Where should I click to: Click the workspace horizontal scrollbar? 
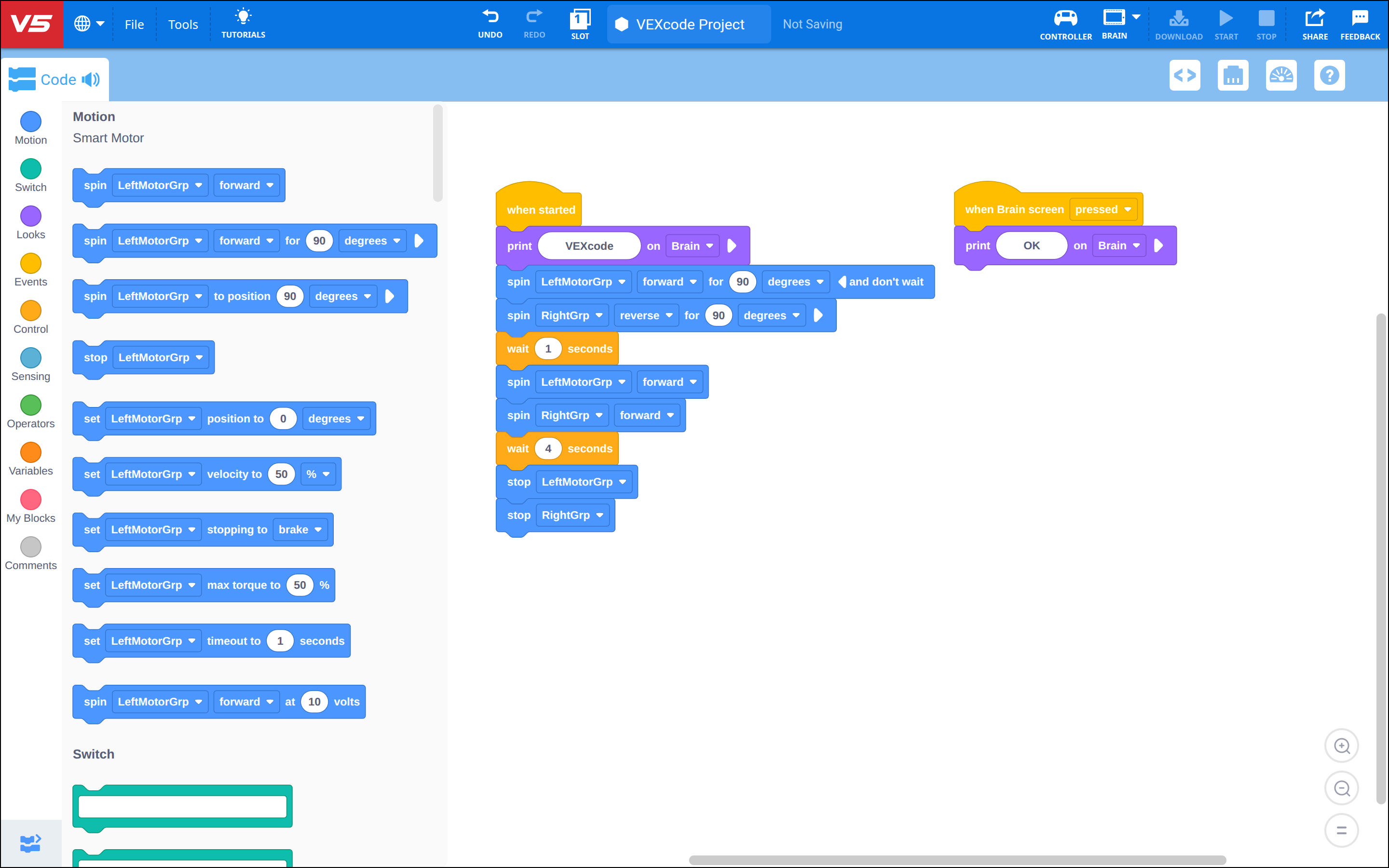[957, 860]
